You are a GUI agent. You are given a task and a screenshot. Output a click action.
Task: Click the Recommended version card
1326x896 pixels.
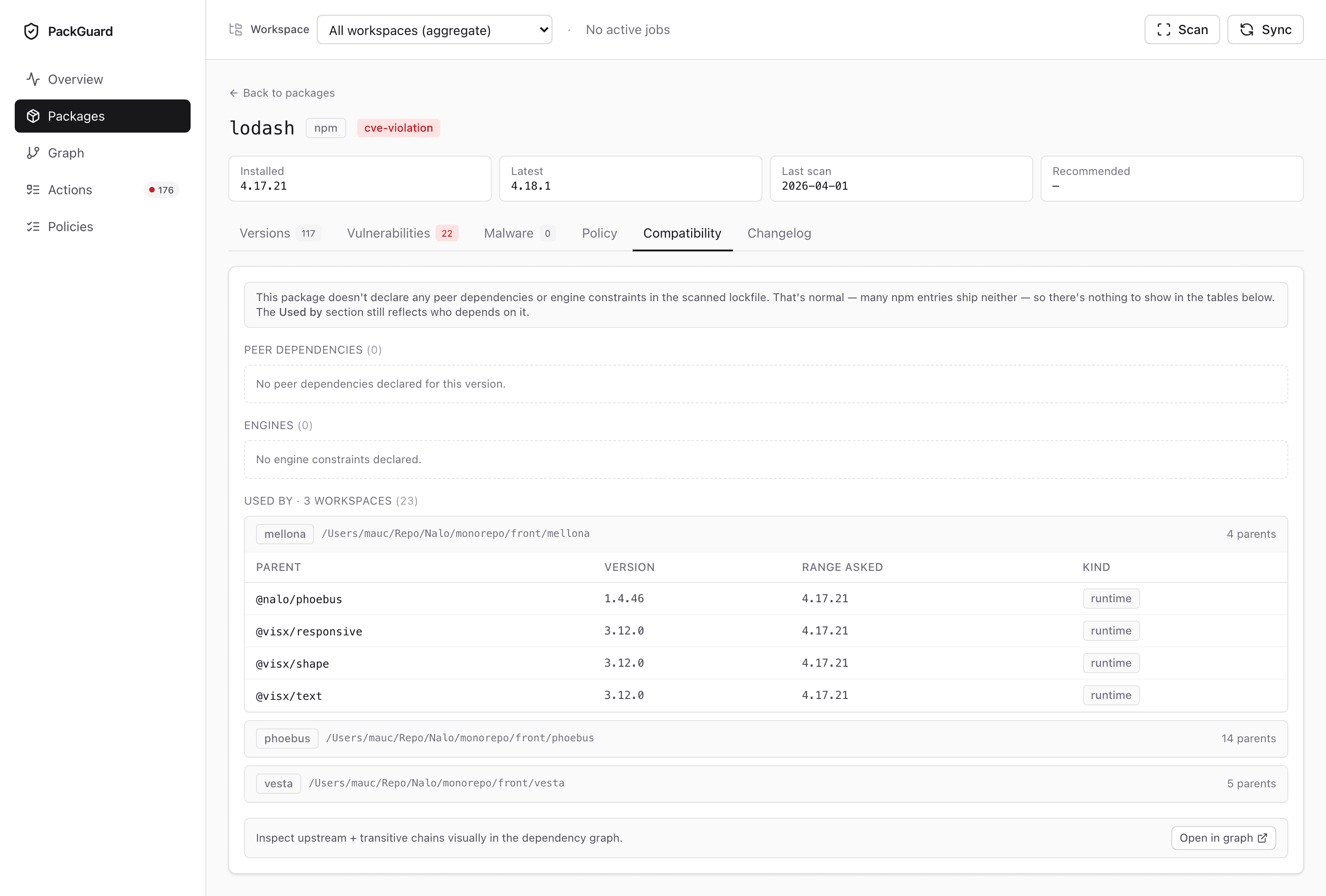point(1172,179)
